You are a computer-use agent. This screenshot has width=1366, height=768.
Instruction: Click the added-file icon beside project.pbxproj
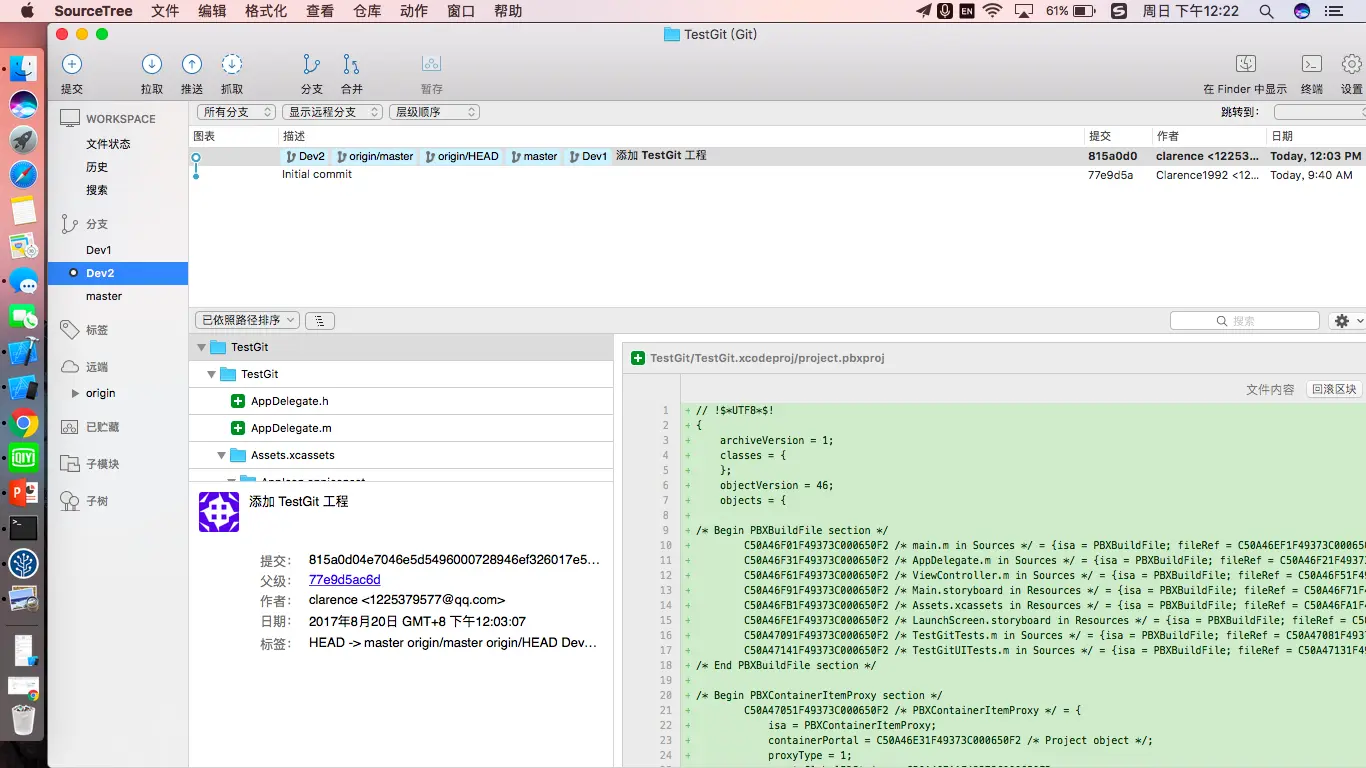click(x=638, y=358)
